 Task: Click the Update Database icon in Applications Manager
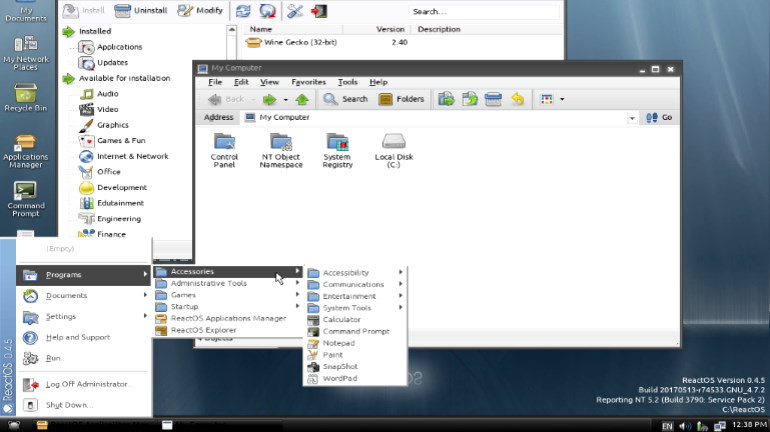pyautogui.click(x=267, y=11)
